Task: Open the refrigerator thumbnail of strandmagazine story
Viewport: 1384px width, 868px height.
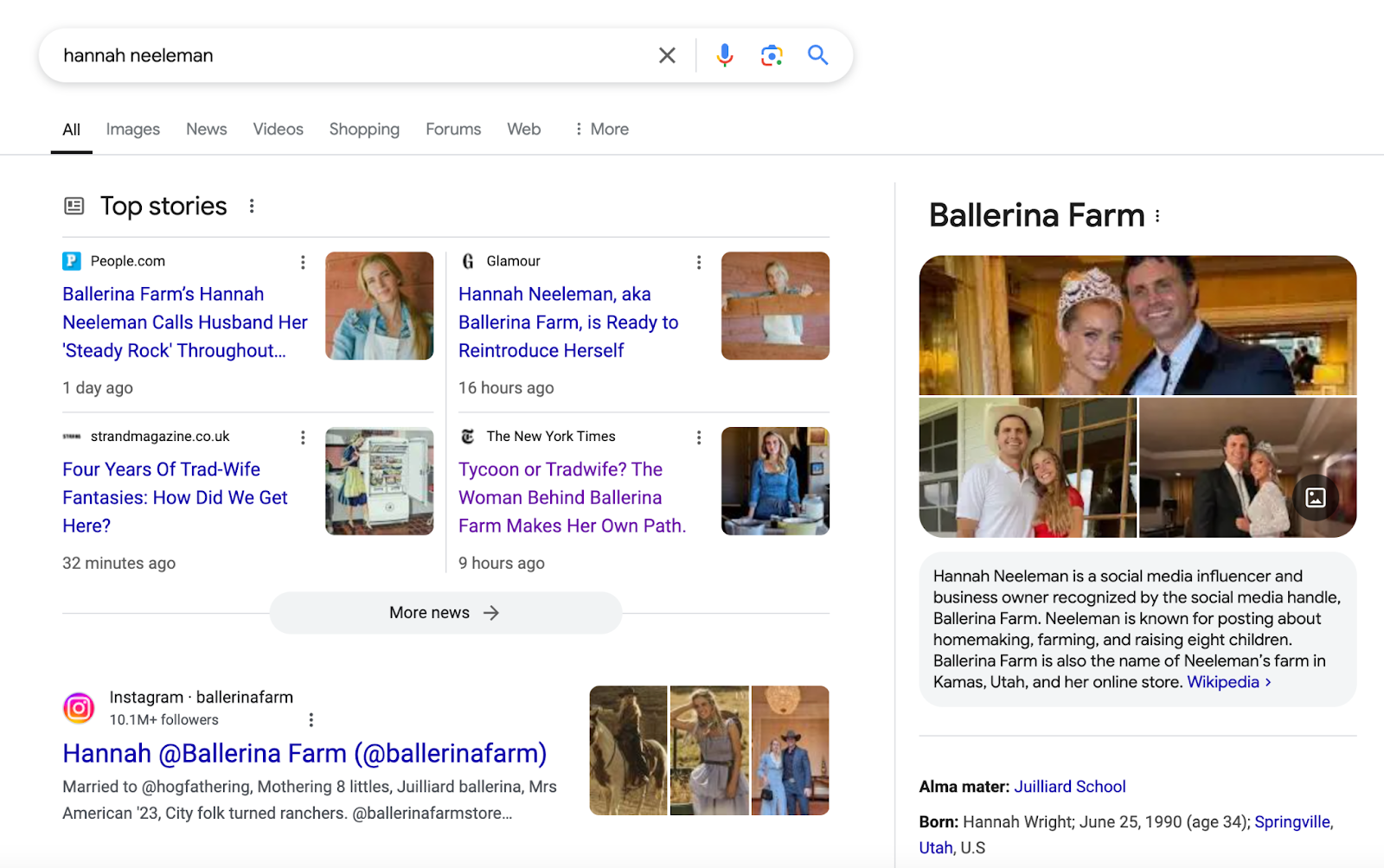Action: 379,481
